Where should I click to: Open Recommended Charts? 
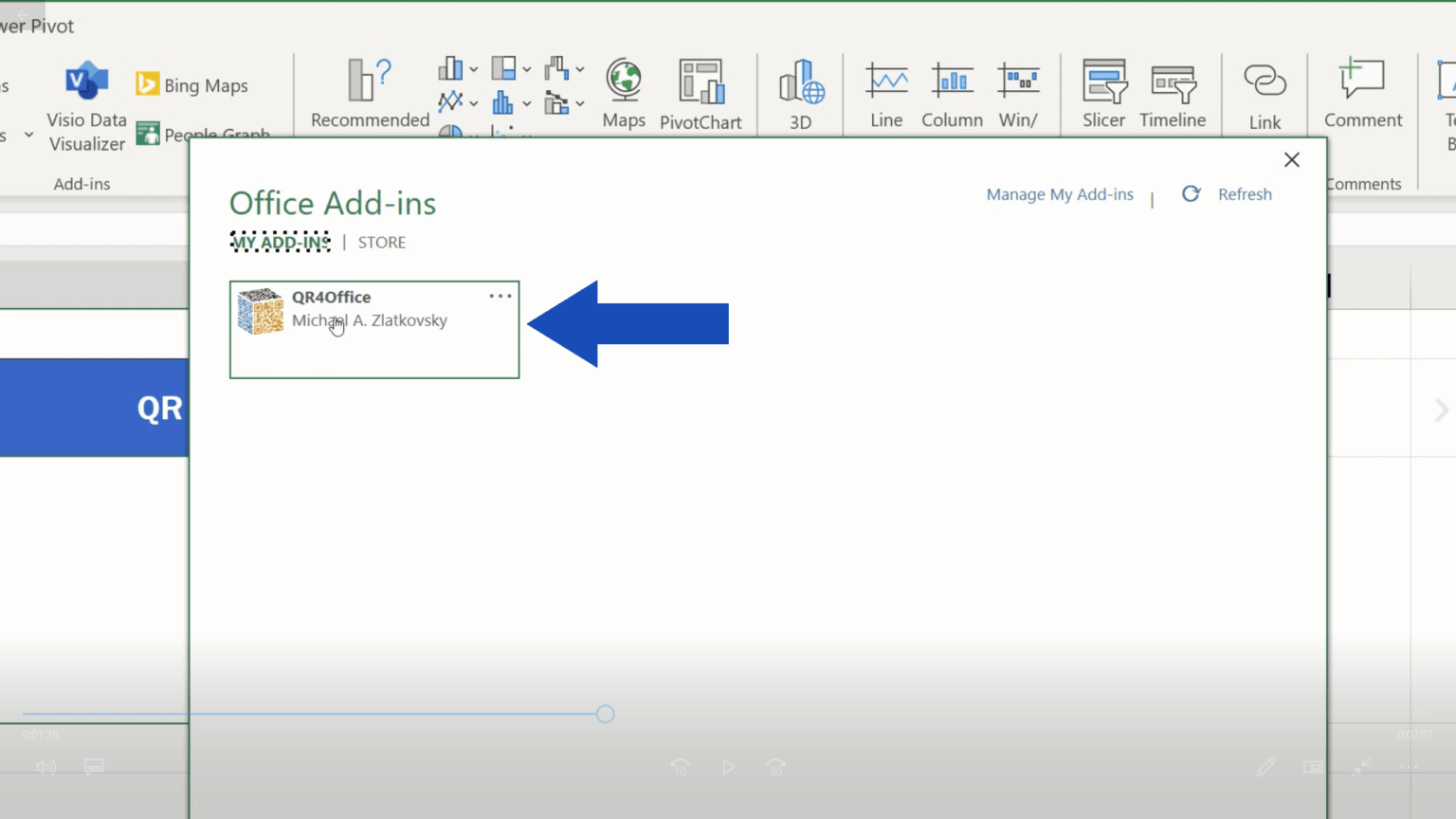pos(370,93)
